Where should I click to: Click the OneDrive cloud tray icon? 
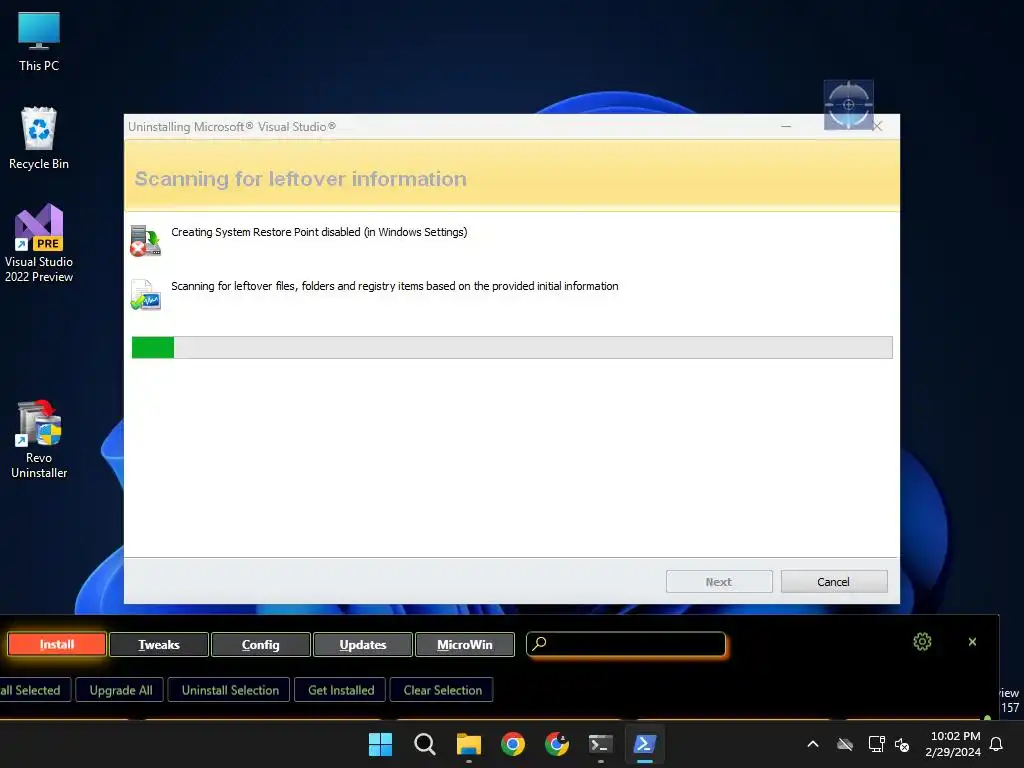point(845,744)
